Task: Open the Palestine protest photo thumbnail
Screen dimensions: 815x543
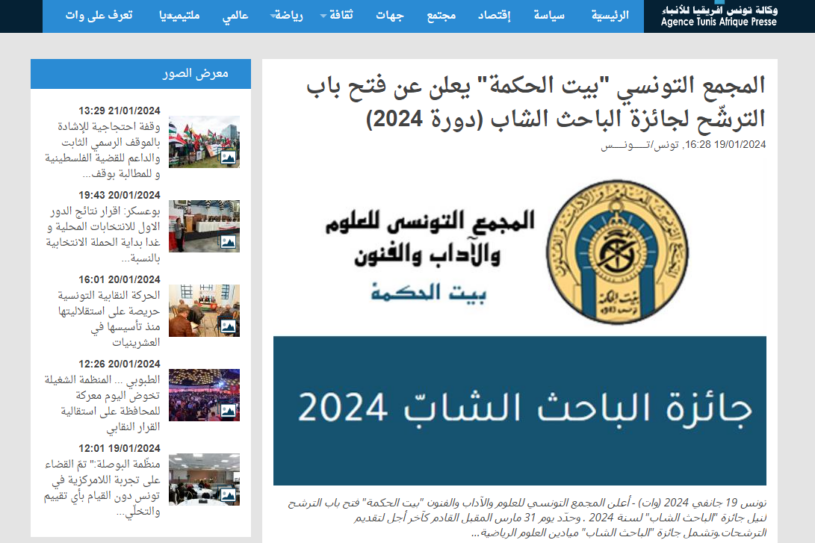Action: tap(204, 142)
